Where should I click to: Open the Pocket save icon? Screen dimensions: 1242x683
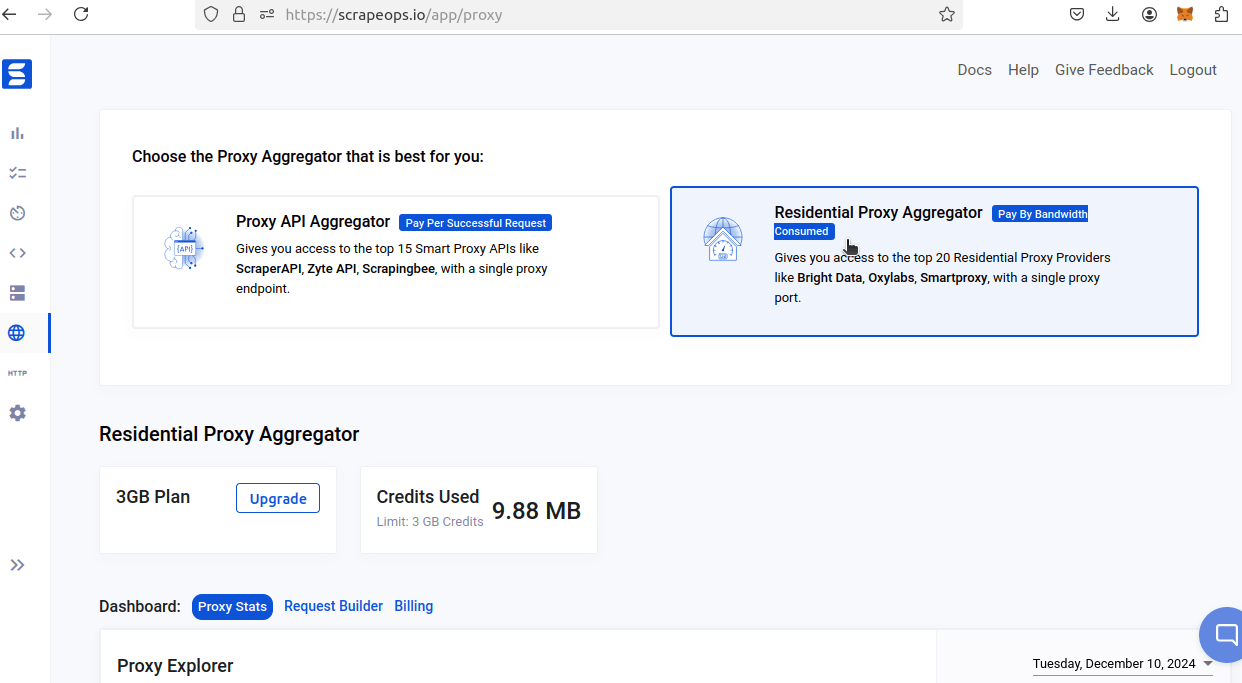tap(1077, 14)
